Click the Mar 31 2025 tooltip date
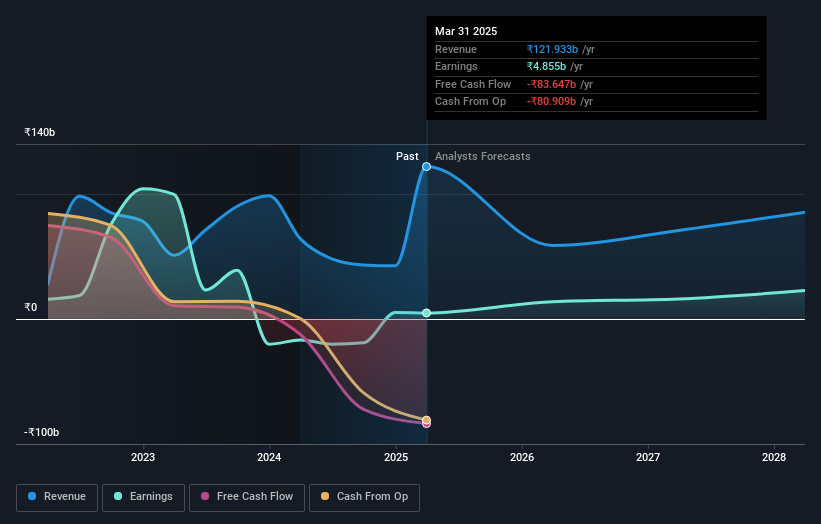The width and height of the screenshot is (821, 524). pyautogui.click(x=466, y=31)
